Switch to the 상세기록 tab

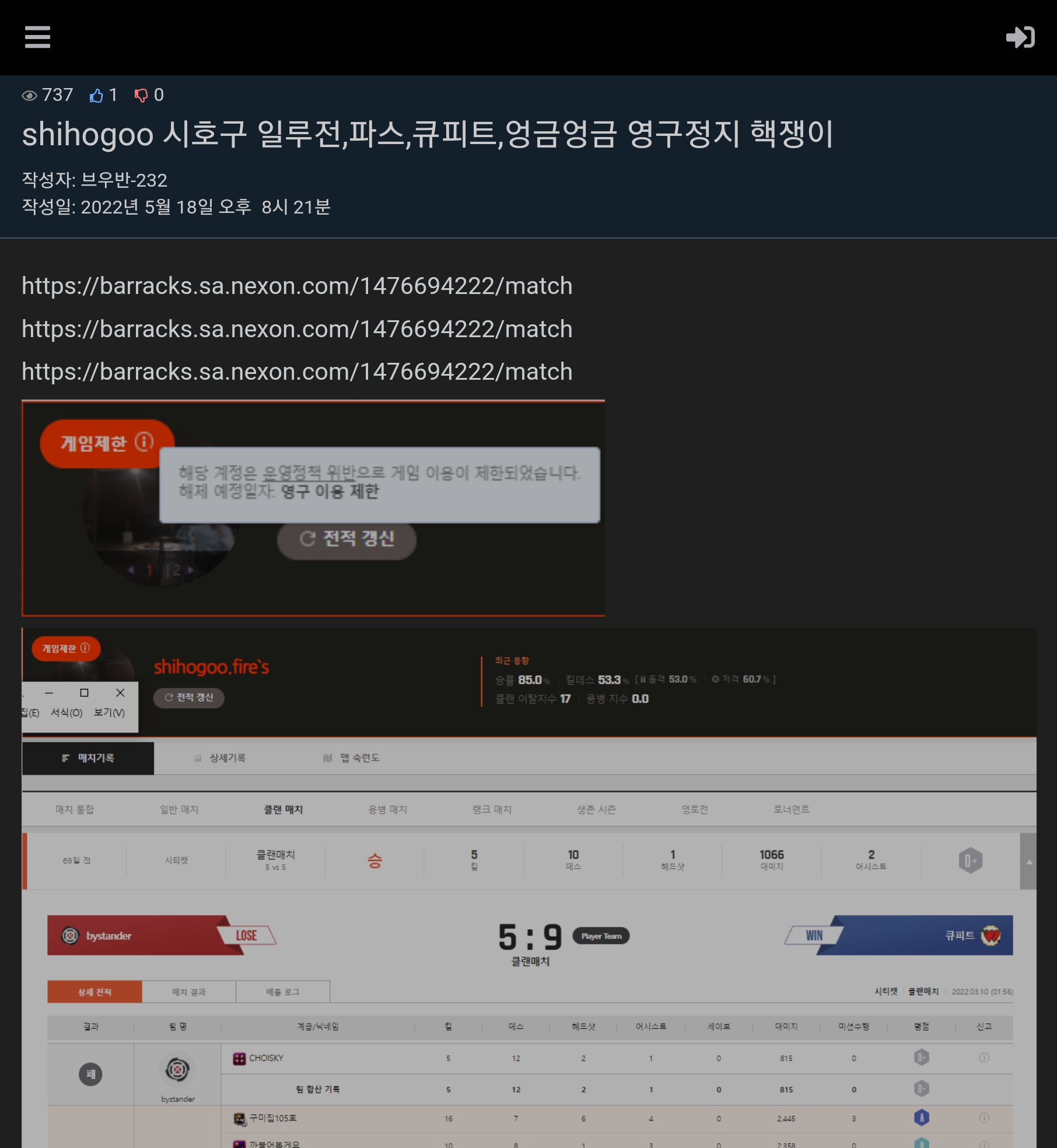point(220,758)
